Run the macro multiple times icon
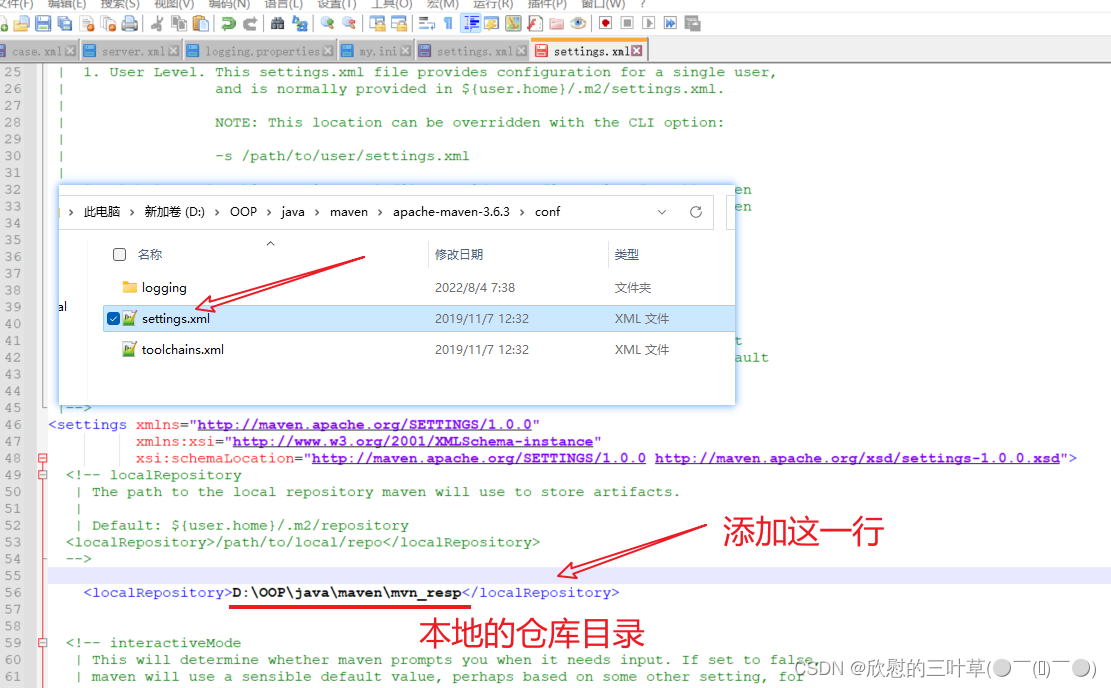 (x=670, y=23)
